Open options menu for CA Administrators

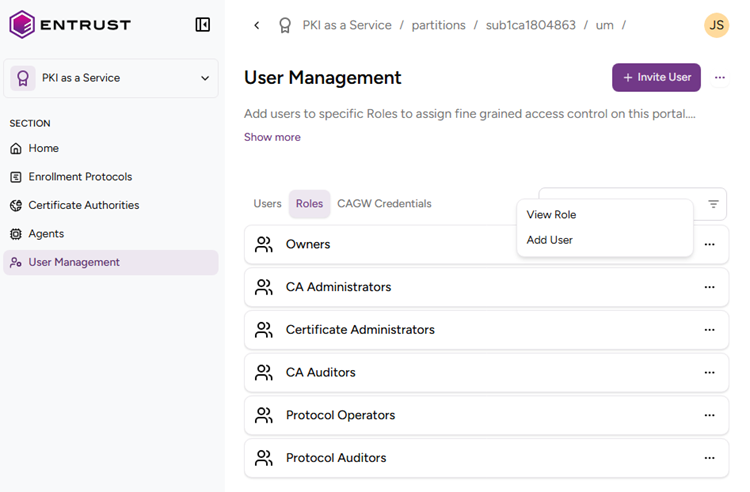coord(709,287)
